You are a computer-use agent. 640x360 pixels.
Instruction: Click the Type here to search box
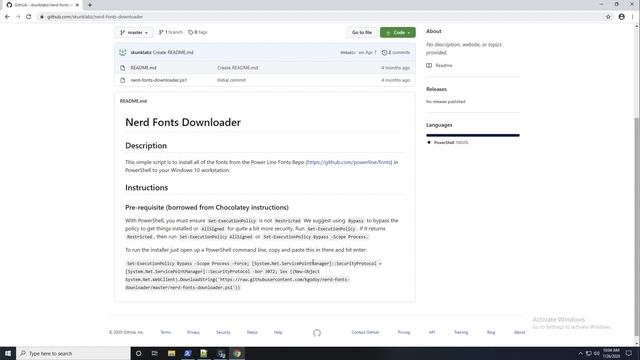(x=73, y=353)
